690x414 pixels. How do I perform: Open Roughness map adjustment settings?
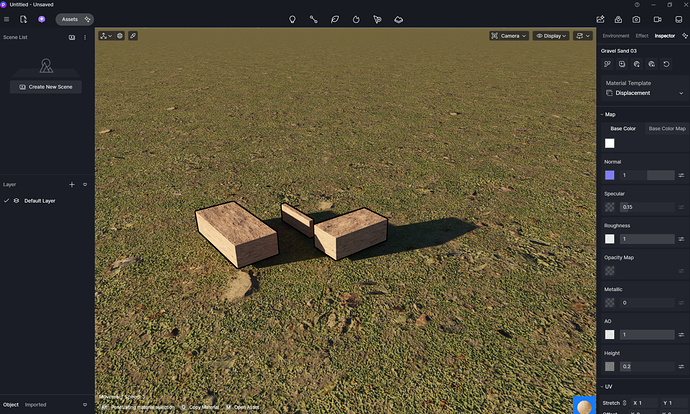pyautogui.click(x=681, y=239)
